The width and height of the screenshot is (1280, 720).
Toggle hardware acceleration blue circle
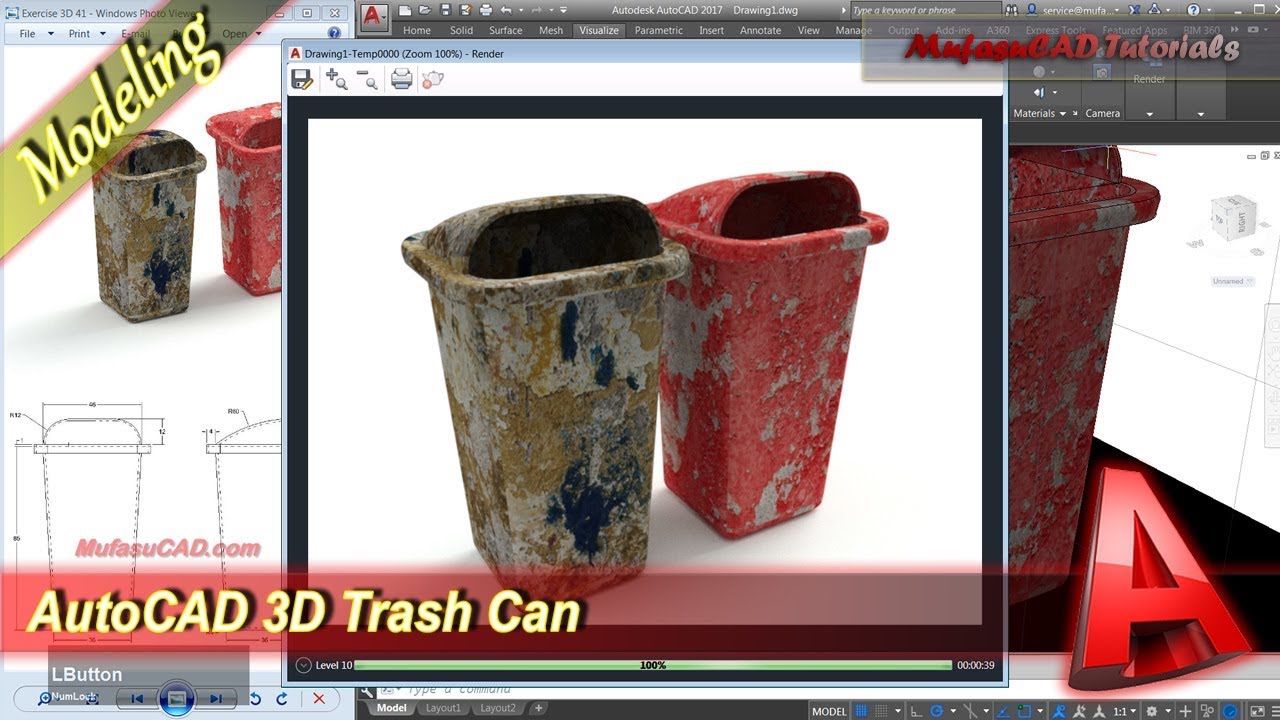click(x=1230, y=711)
